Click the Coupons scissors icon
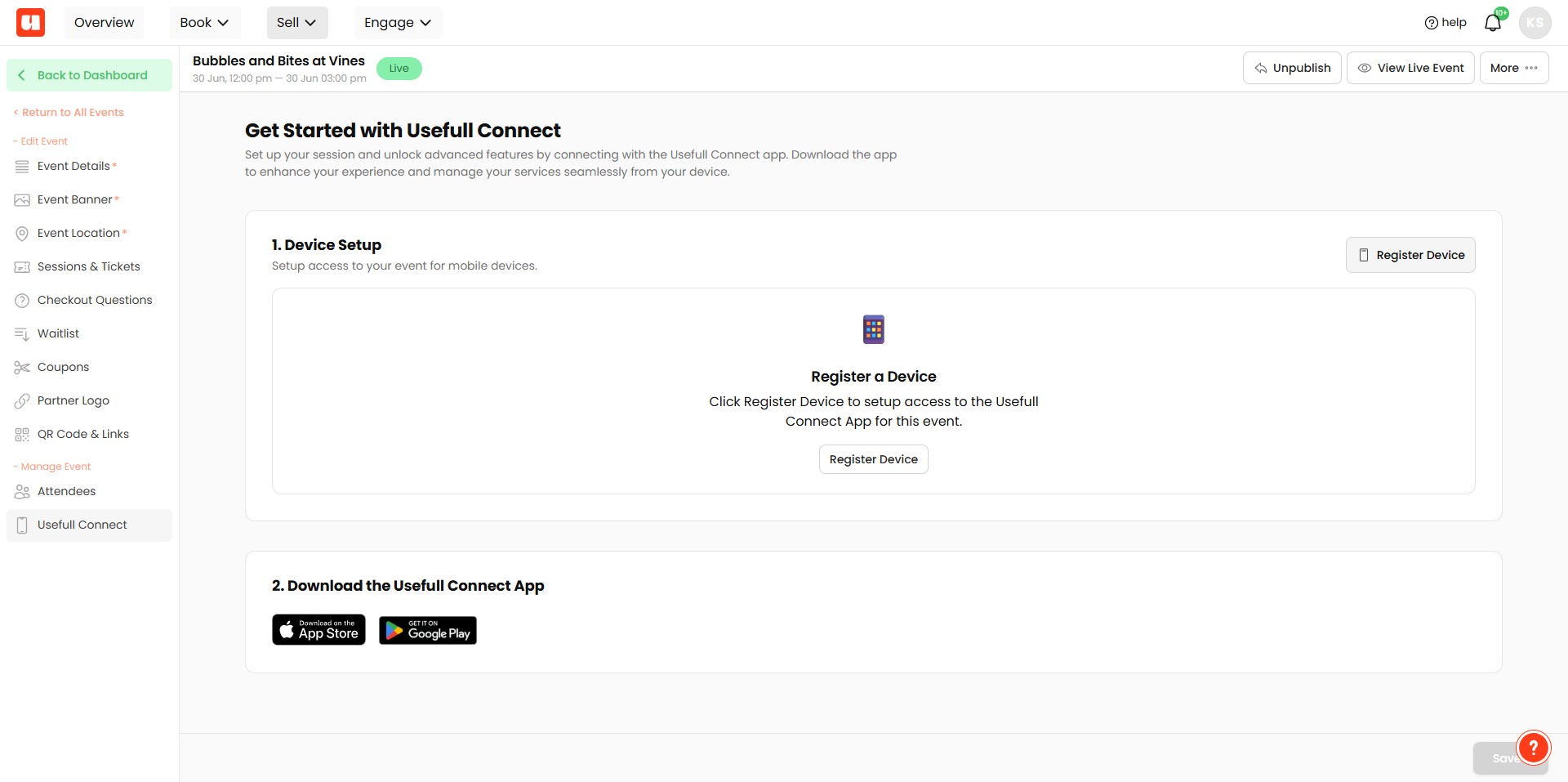Screen dimensions: 1568x782 click(x=22, y=368)
